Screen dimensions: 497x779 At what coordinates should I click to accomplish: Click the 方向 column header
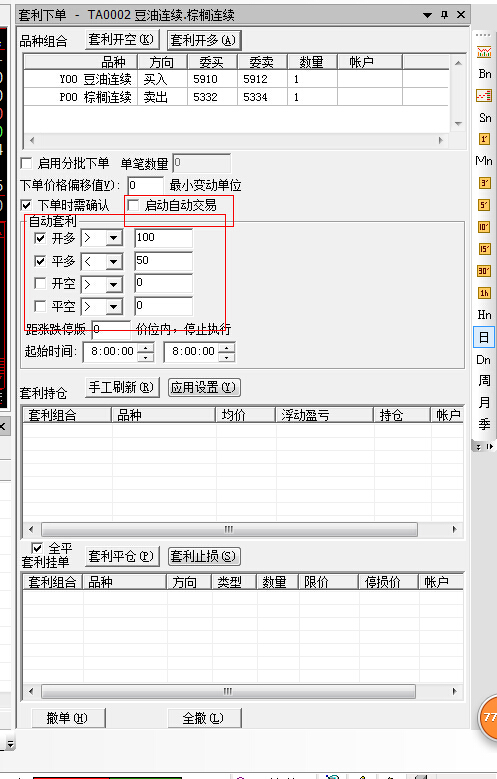pos(162,62)
